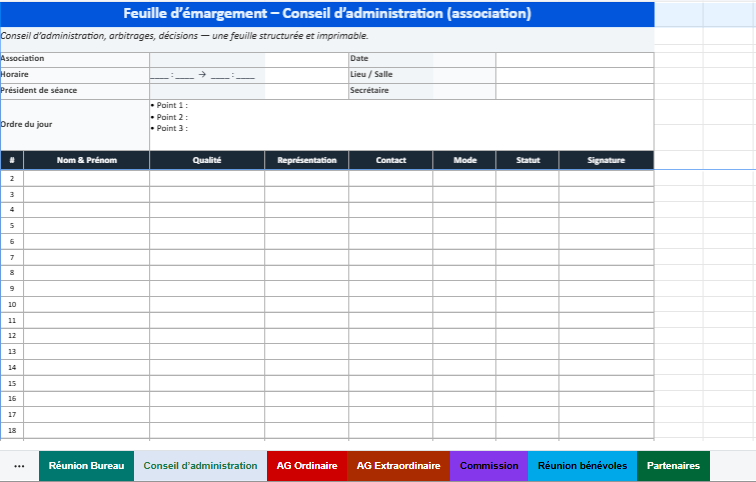The image size is (756, 482).
Task: Select the Qualité column header
Action: click(x=206, y=160)
